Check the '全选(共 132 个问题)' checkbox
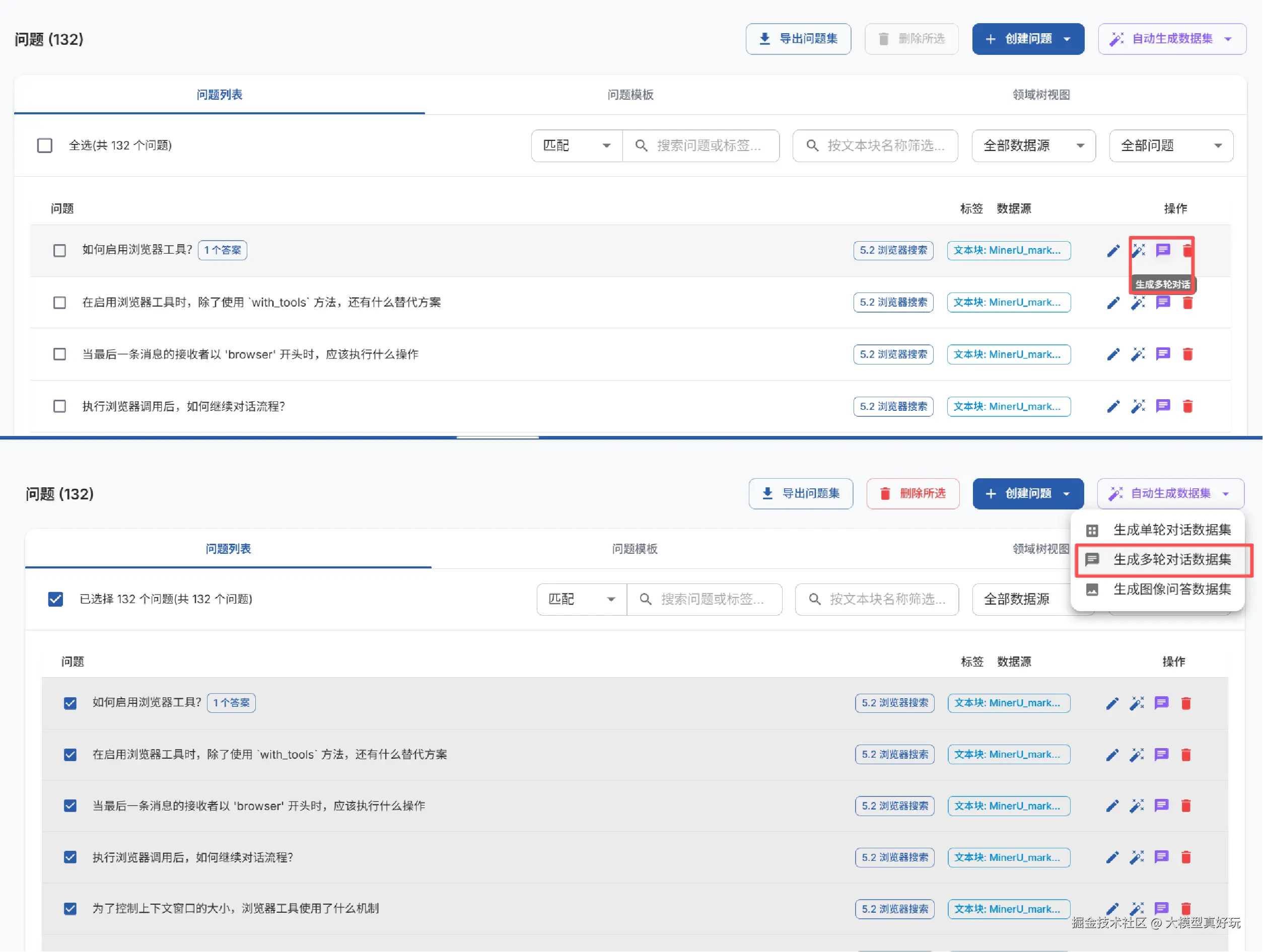The width and height of the screenshot is (1263, 952). (x=44, y=145)
